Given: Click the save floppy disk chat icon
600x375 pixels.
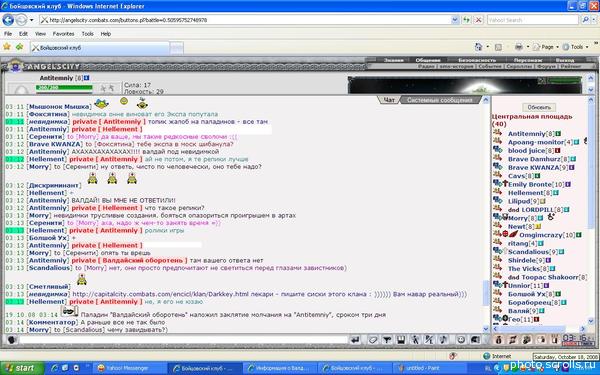Looking at the screenshot, I should click(x=401, y=340).
